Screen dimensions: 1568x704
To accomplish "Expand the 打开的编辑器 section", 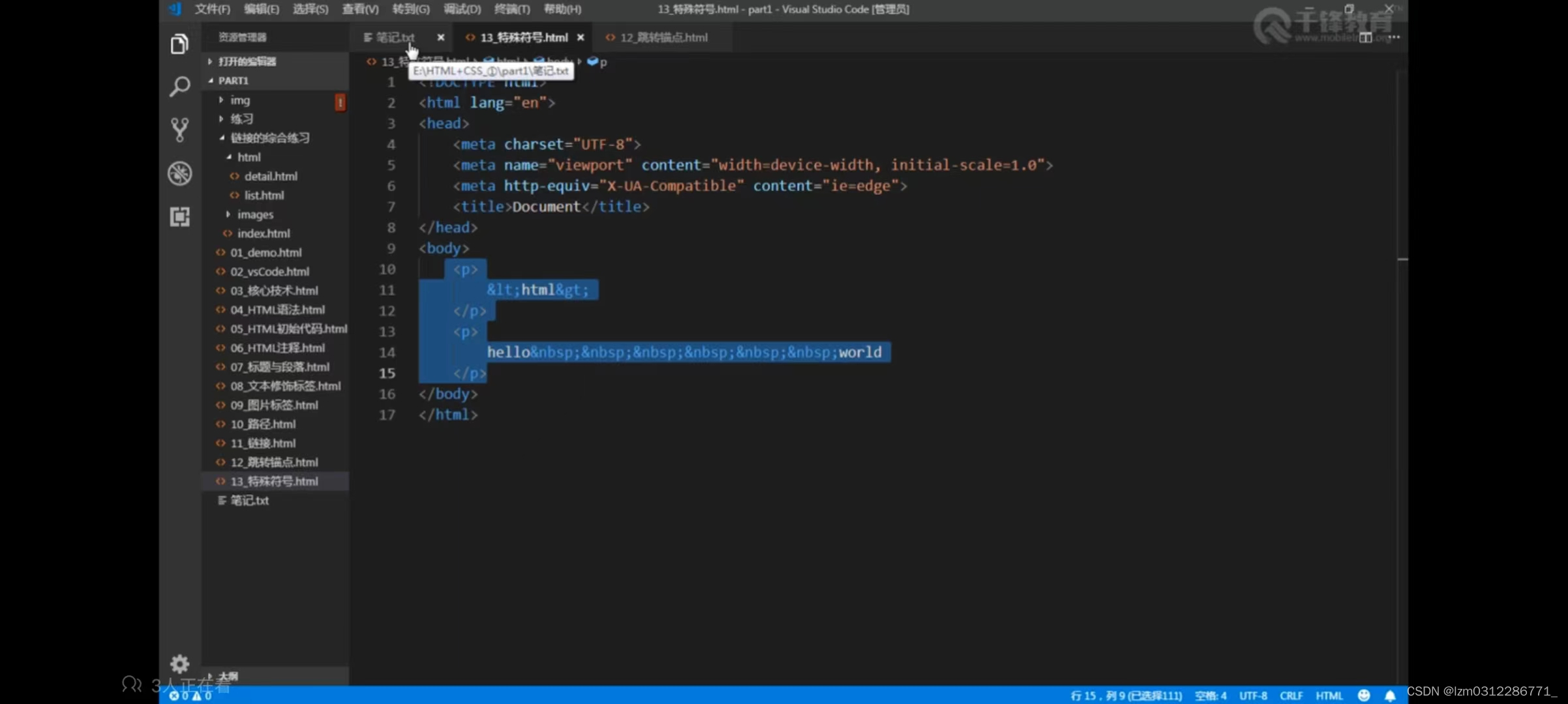I will [275, 61].
